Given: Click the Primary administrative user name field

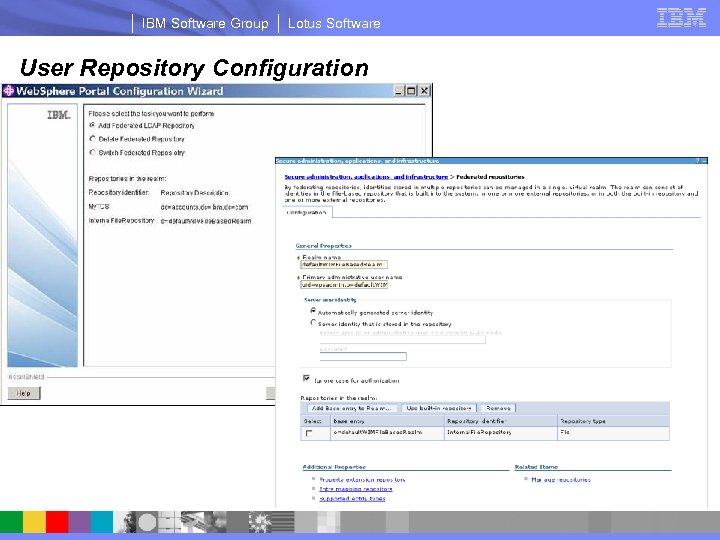Looking at the screenshot, I should pos(344,285).
